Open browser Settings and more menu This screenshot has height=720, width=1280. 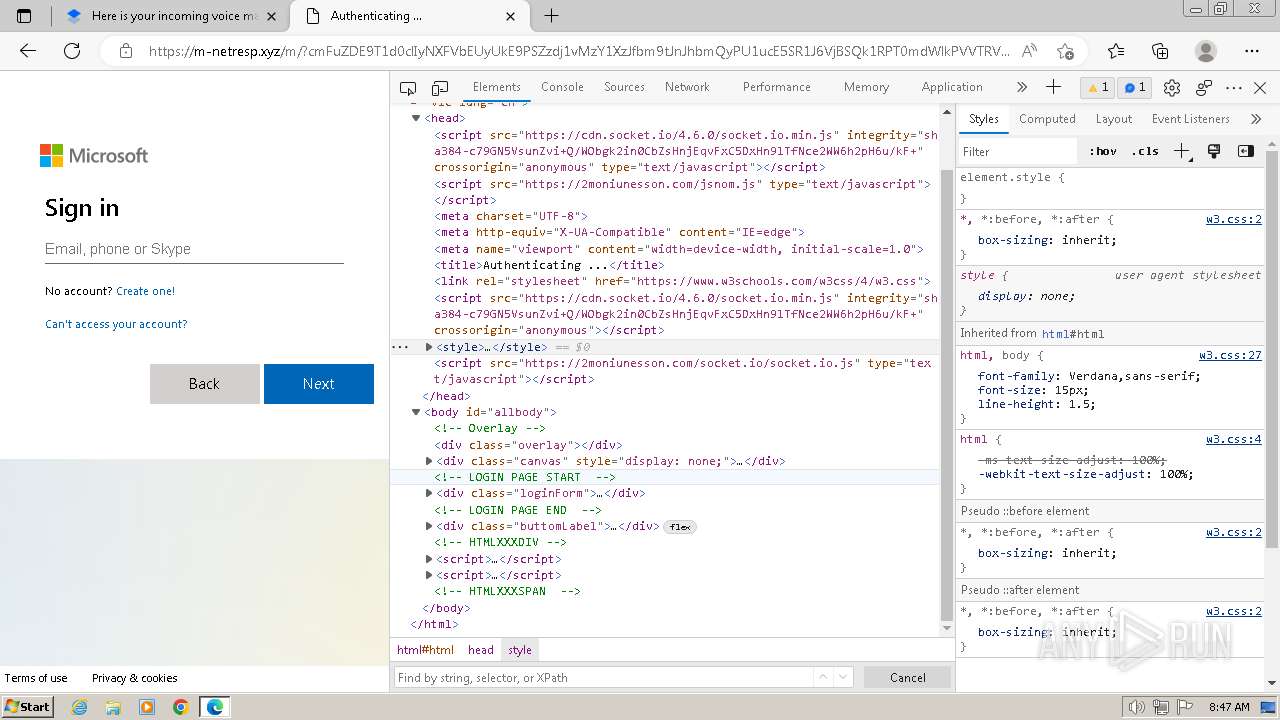coord(1252,51)
